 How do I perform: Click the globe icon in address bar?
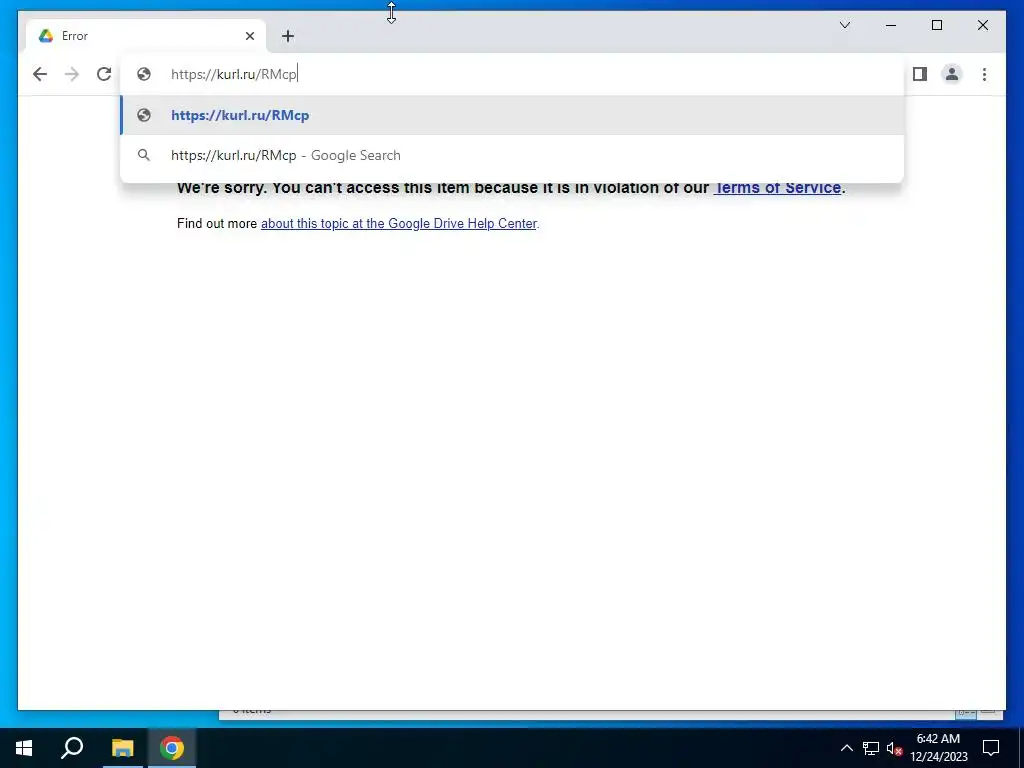click(x=144, y=74)
